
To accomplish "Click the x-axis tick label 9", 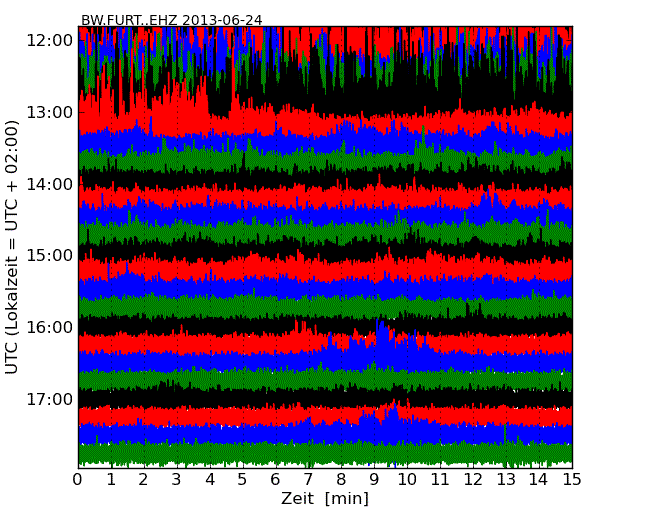I will click(374, 480).
